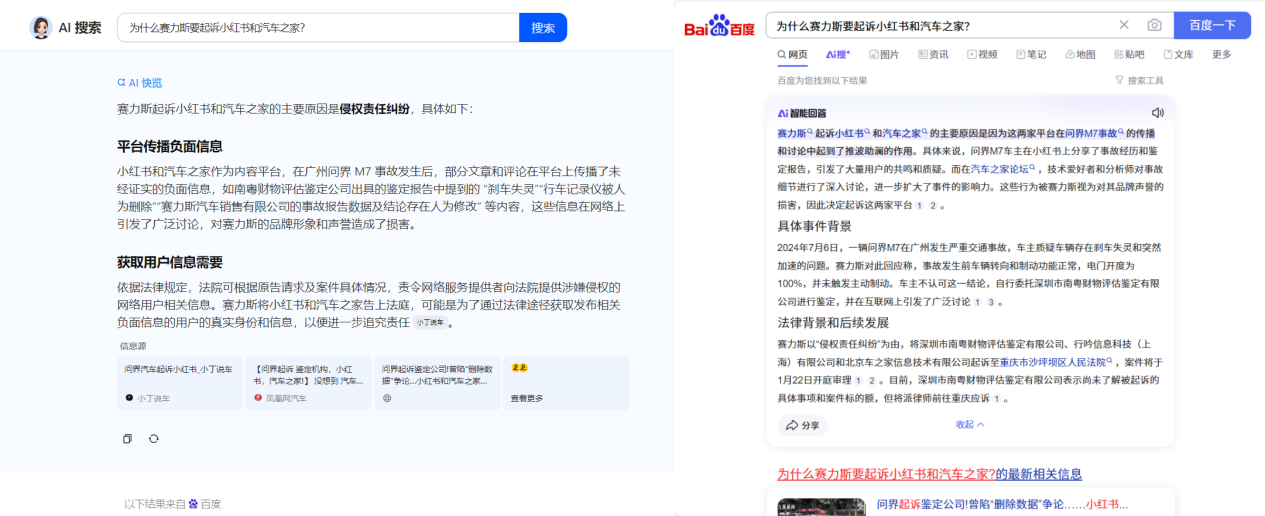Switch to the AI搜 tab

click(837, 54)
